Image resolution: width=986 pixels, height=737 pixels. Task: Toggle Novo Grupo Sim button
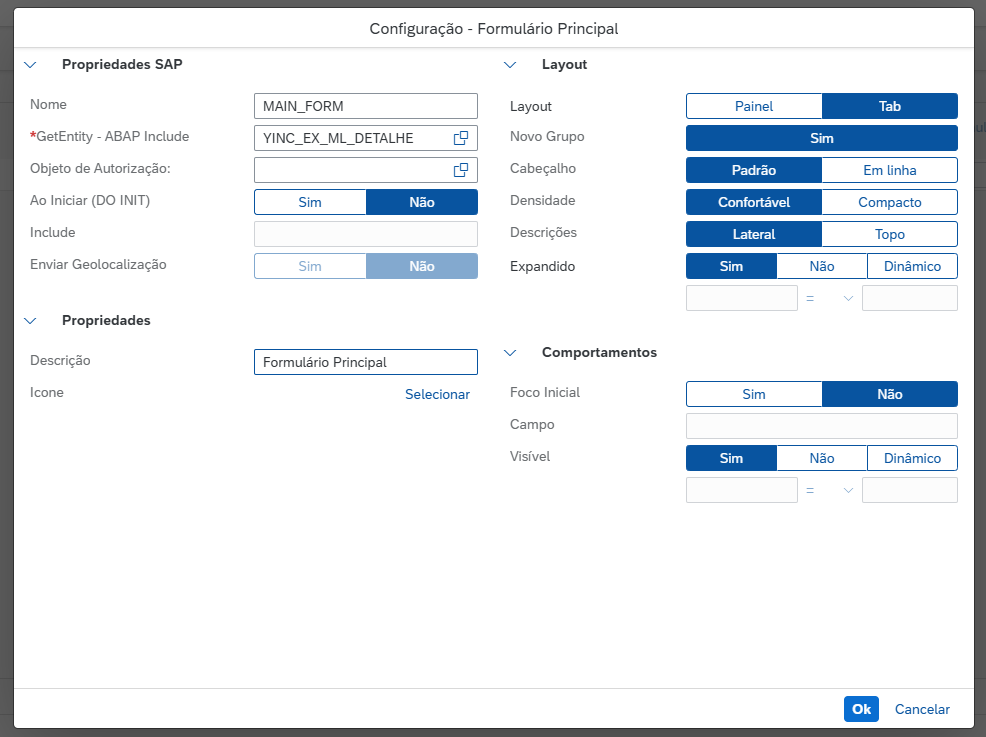pos(822,138)
